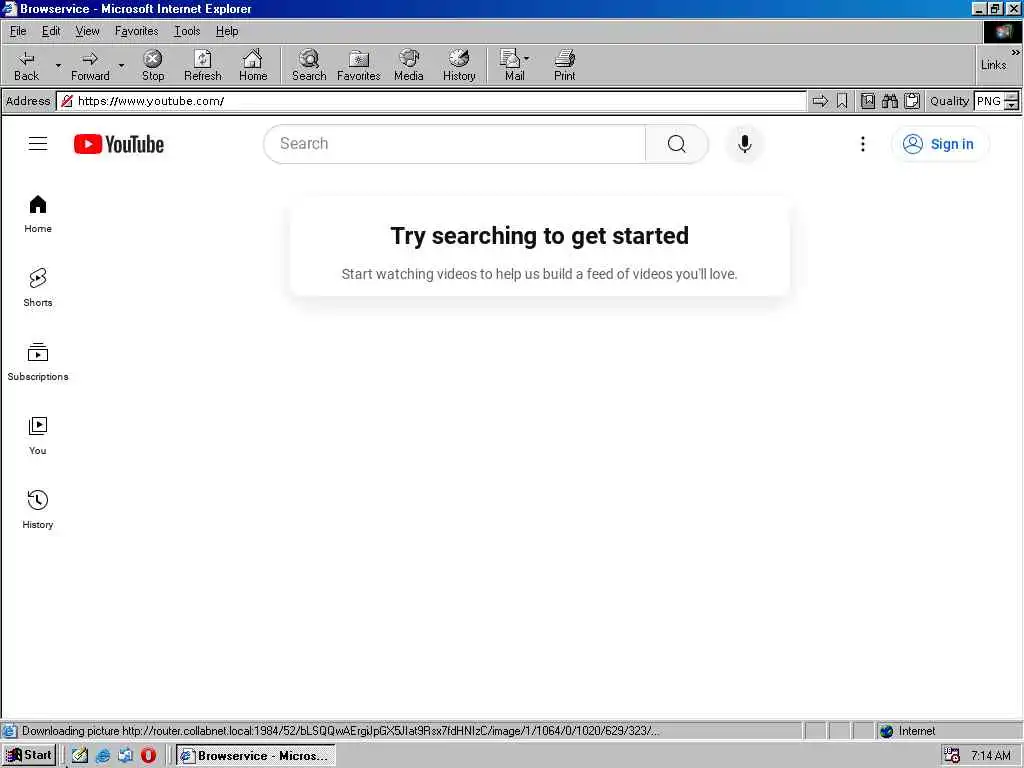This screenshot has width=1024, height=768.
Task: Click the Try searching to get started heading
Action: tap(539, 236)
